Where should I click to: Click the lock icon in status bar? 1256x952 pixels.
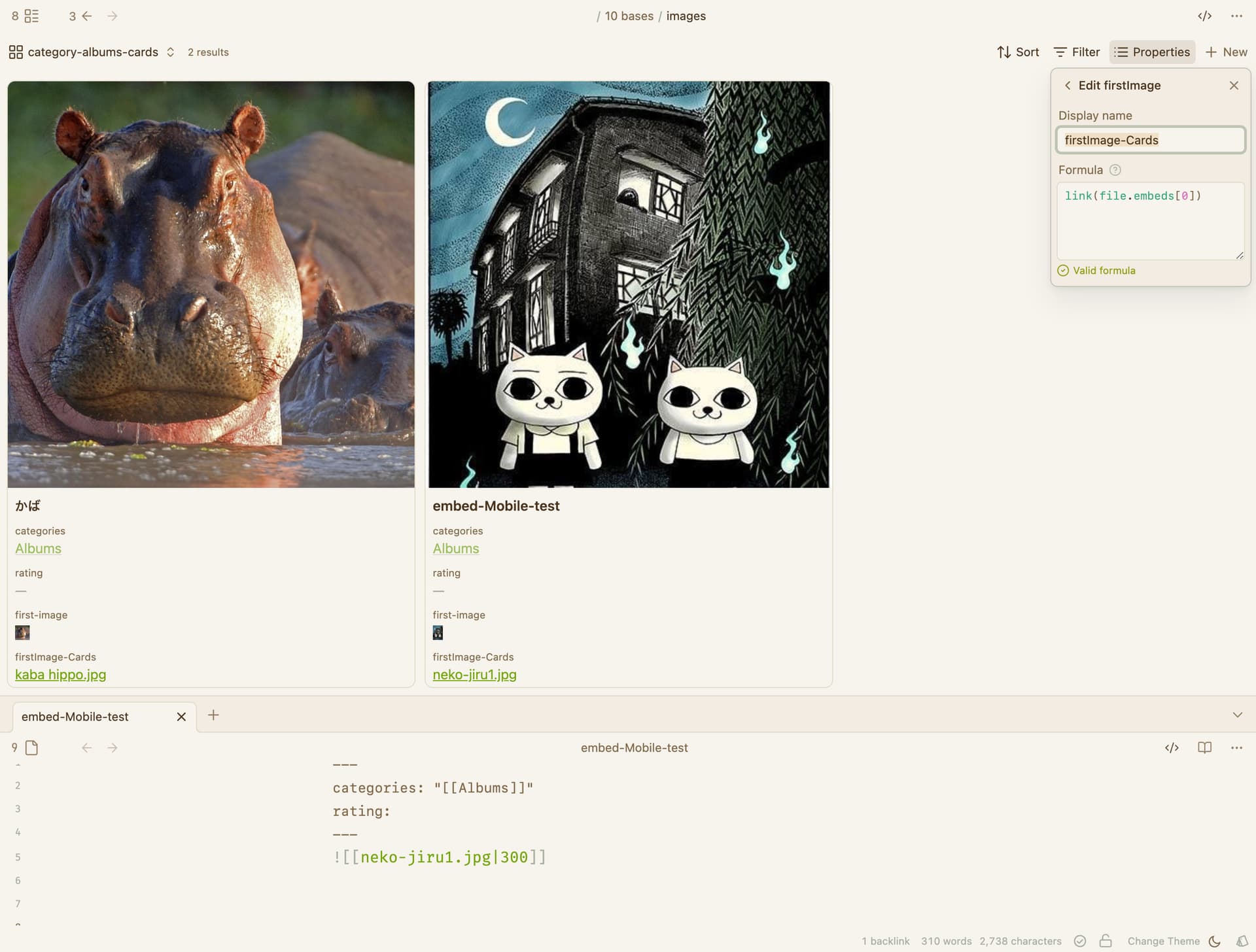1106,941
